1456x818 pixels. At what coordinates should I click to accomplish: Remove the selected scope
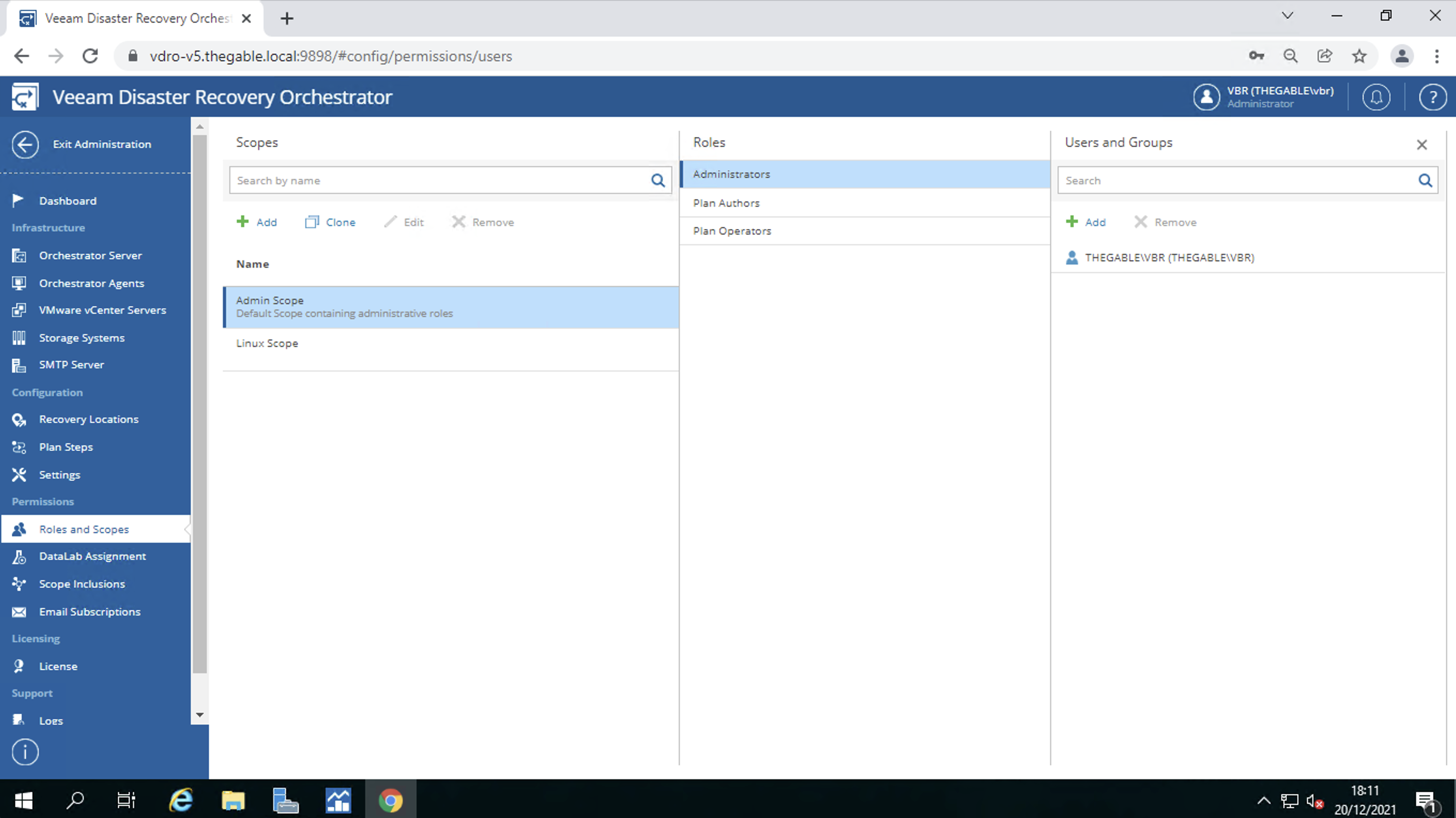click(x=483, y=222)
